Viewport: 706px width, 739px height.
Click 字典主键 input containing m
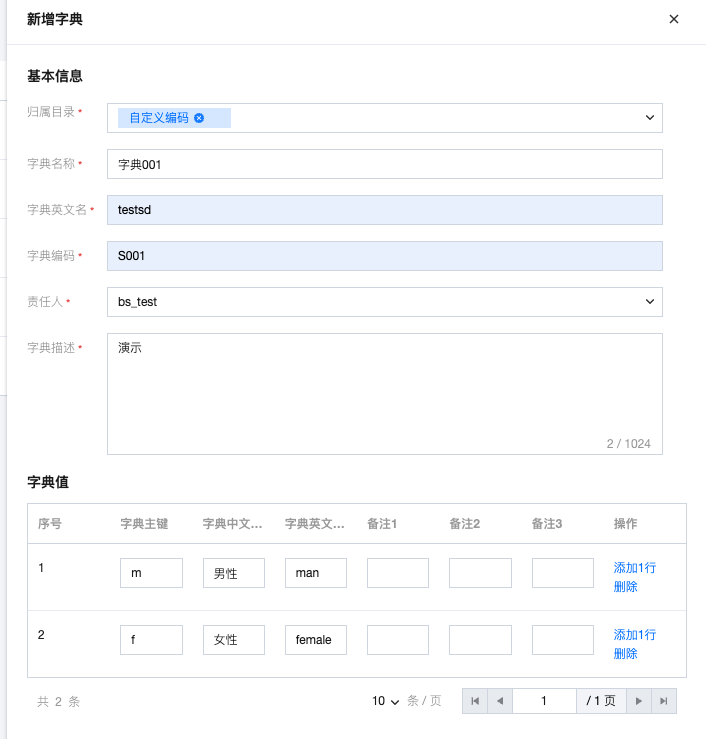(151, 573)
